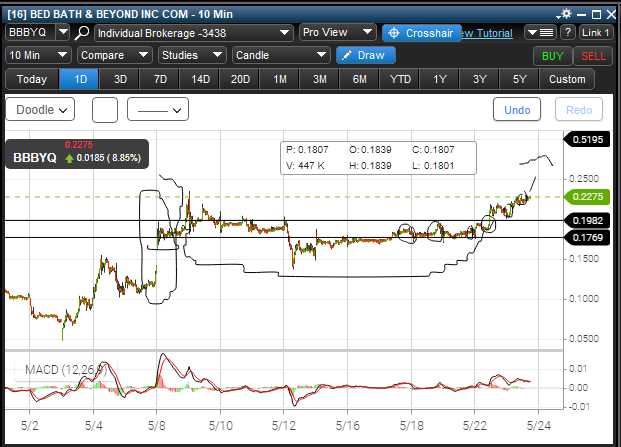Image resolution: width=621 pixels, height=447 pixels.
Task: Open the window settings gear icon
Action: pos(565,14)
